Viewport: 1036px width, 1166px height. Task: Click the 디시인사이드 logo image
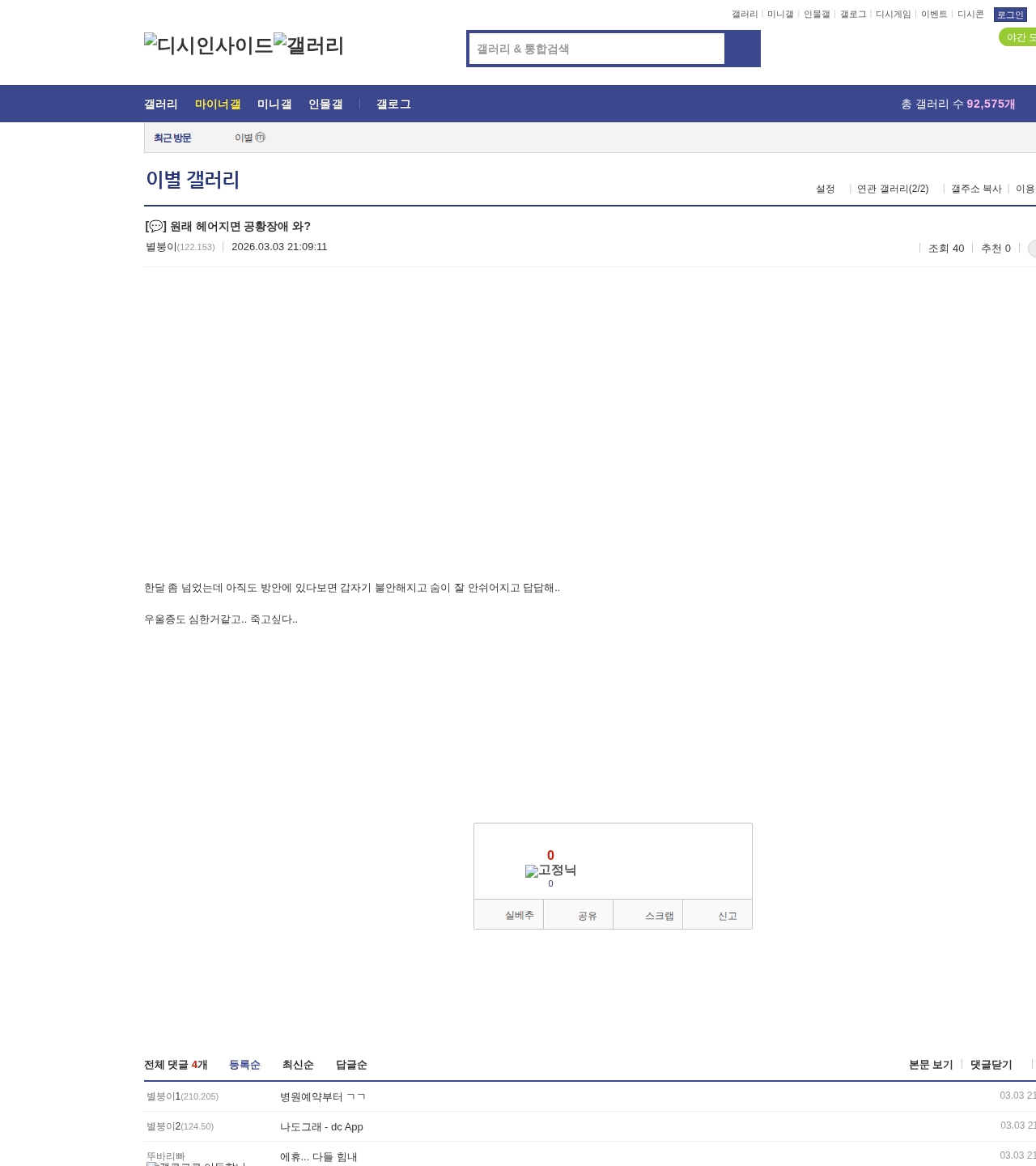[209, 45]
